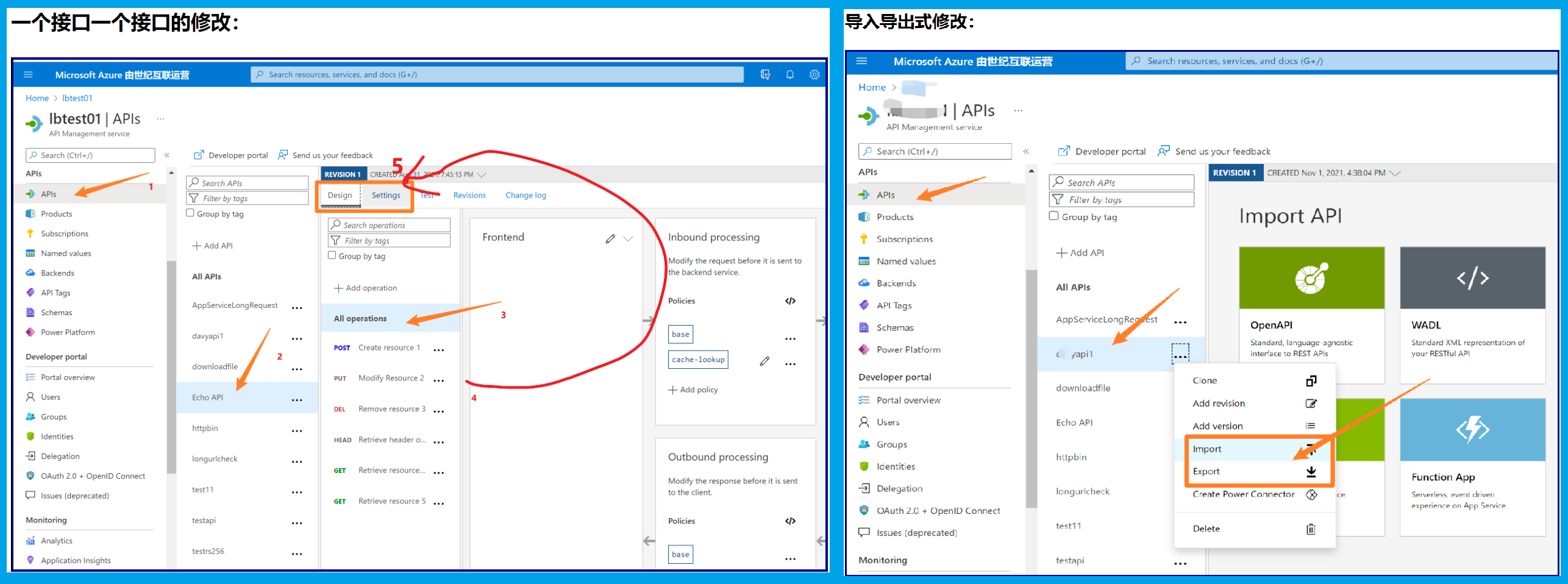
Task: Expand the Frontend section chevron
Action: (x=629, y=238)
